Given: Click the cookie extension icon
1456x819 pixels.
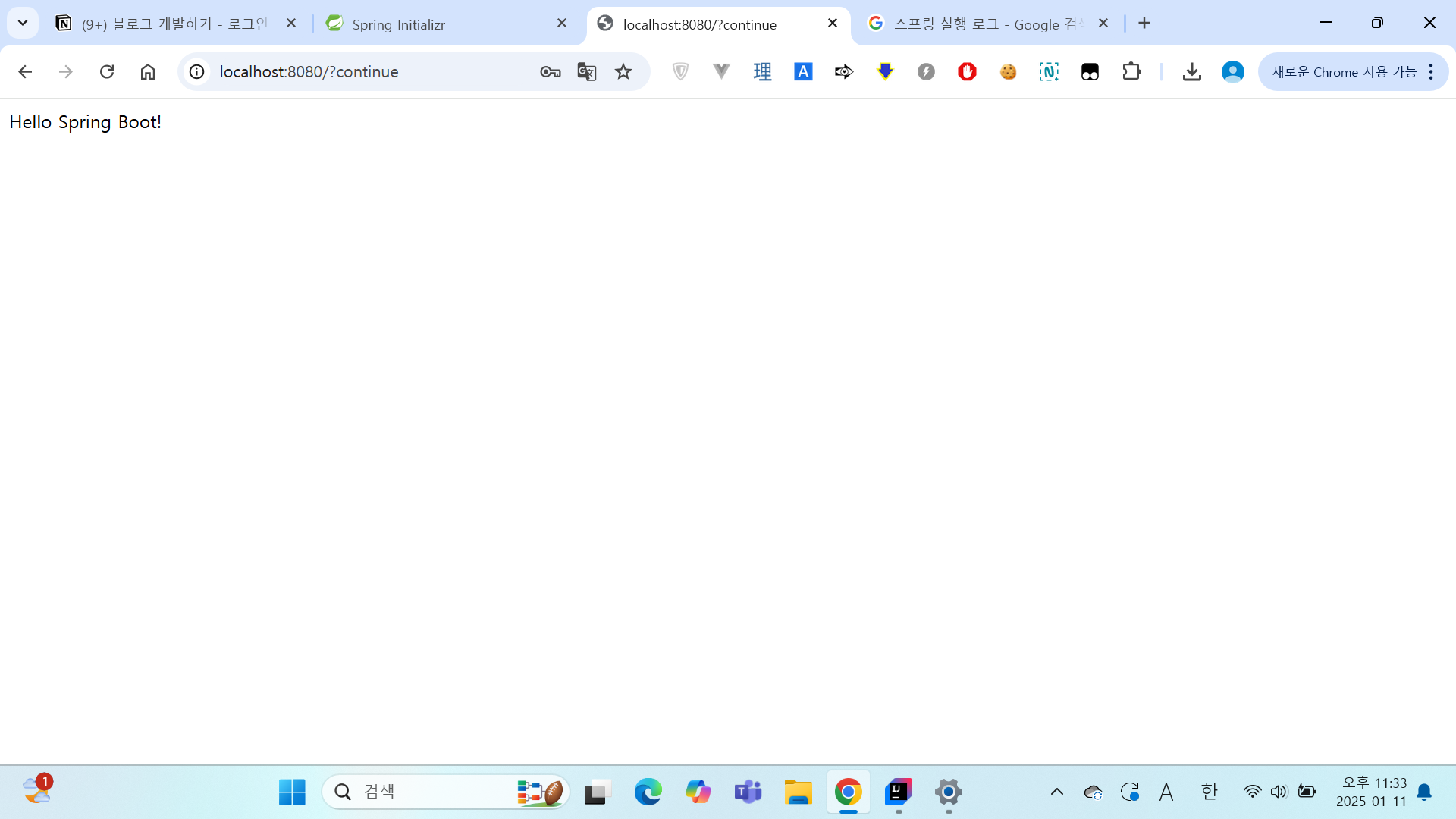Looking at the screenshot, I should (x=1008, y=71).
